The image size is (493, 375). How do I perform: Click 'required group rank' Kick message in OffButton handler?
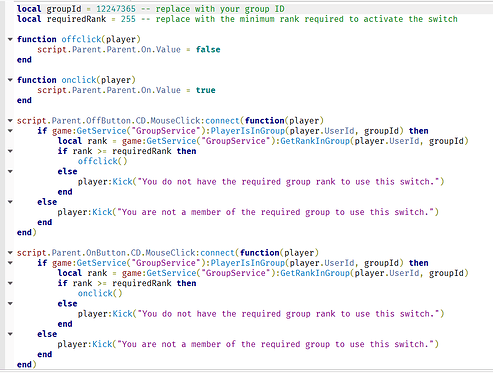pyautogui.click(x=288, y=182)
